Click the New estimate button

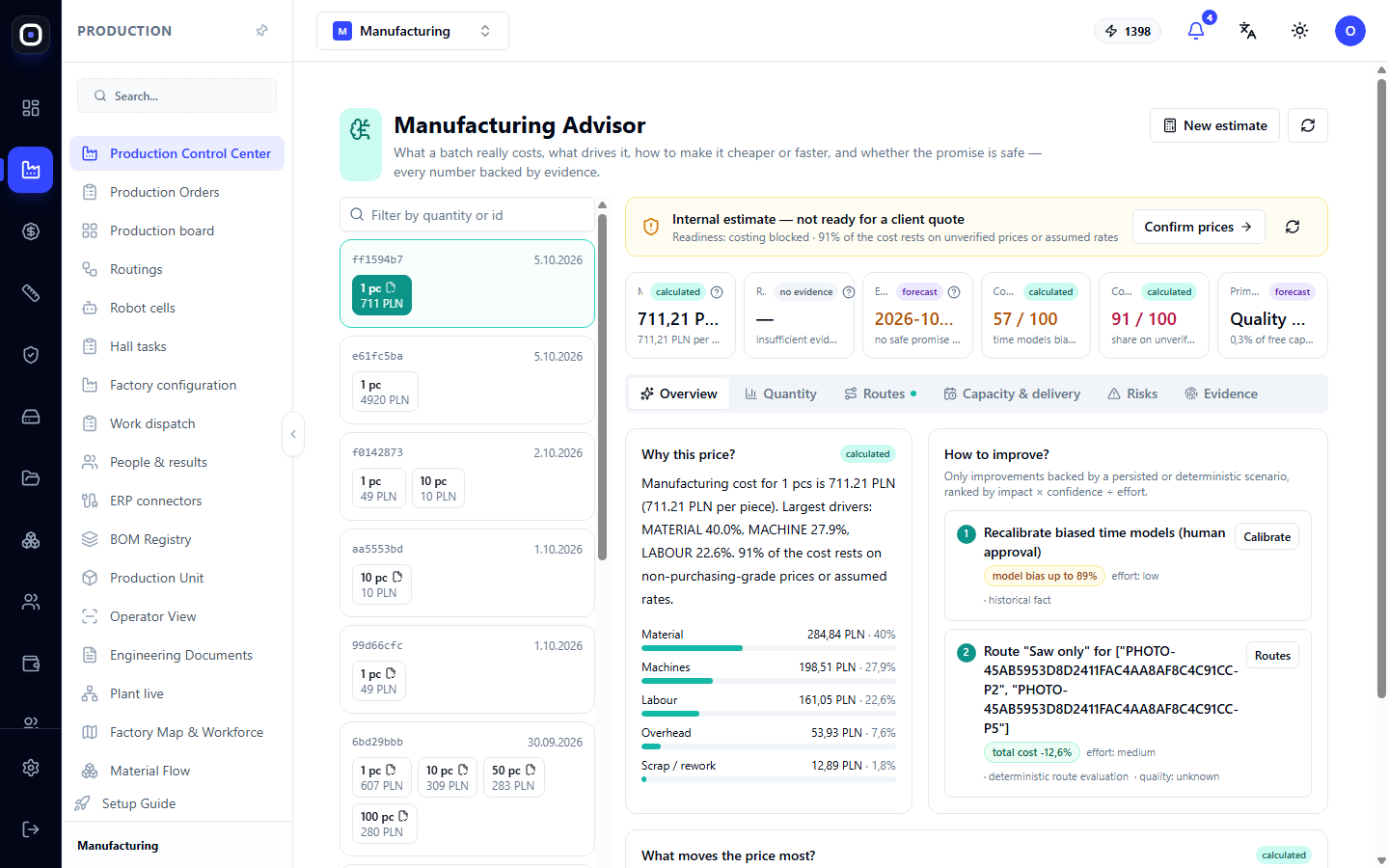1215,125
